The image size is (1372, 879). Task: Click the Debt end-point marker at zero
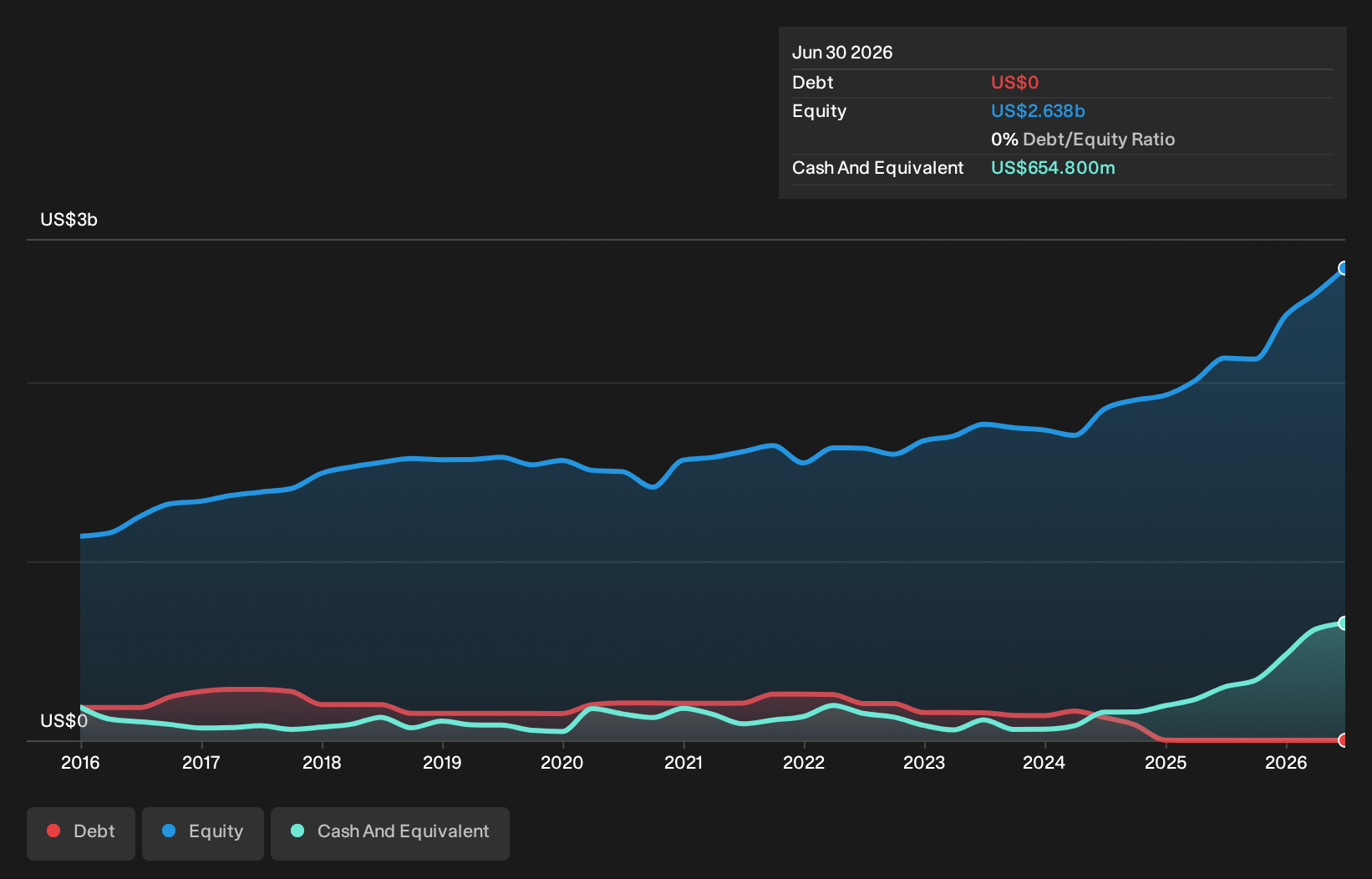coord(1344,740)
